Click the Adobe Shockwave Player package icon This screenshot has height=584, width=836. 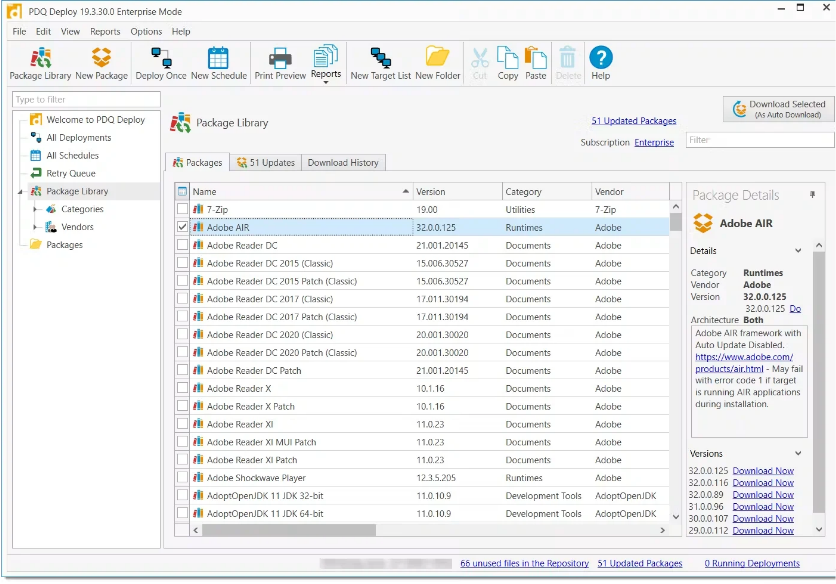coord(198,477)
